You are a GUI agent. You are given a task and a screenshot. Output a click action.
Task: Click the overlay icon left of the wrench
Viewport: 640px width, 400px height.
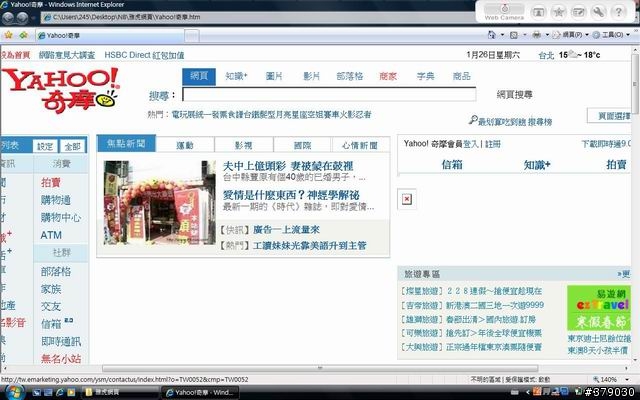coord(578,12)
